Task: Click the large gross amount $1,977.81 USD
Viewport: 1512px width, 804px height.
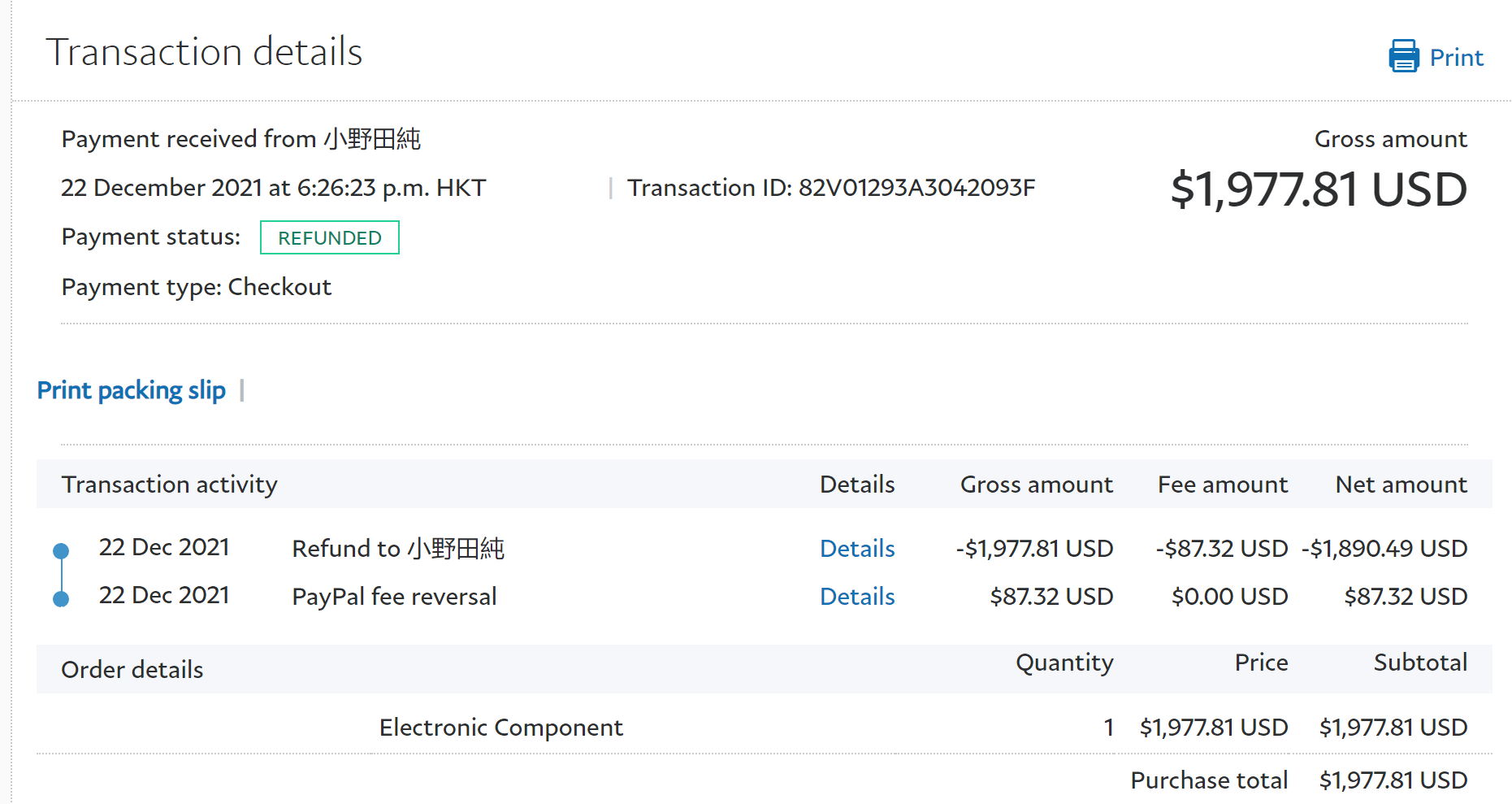Action: click(x=1318, y=189)
